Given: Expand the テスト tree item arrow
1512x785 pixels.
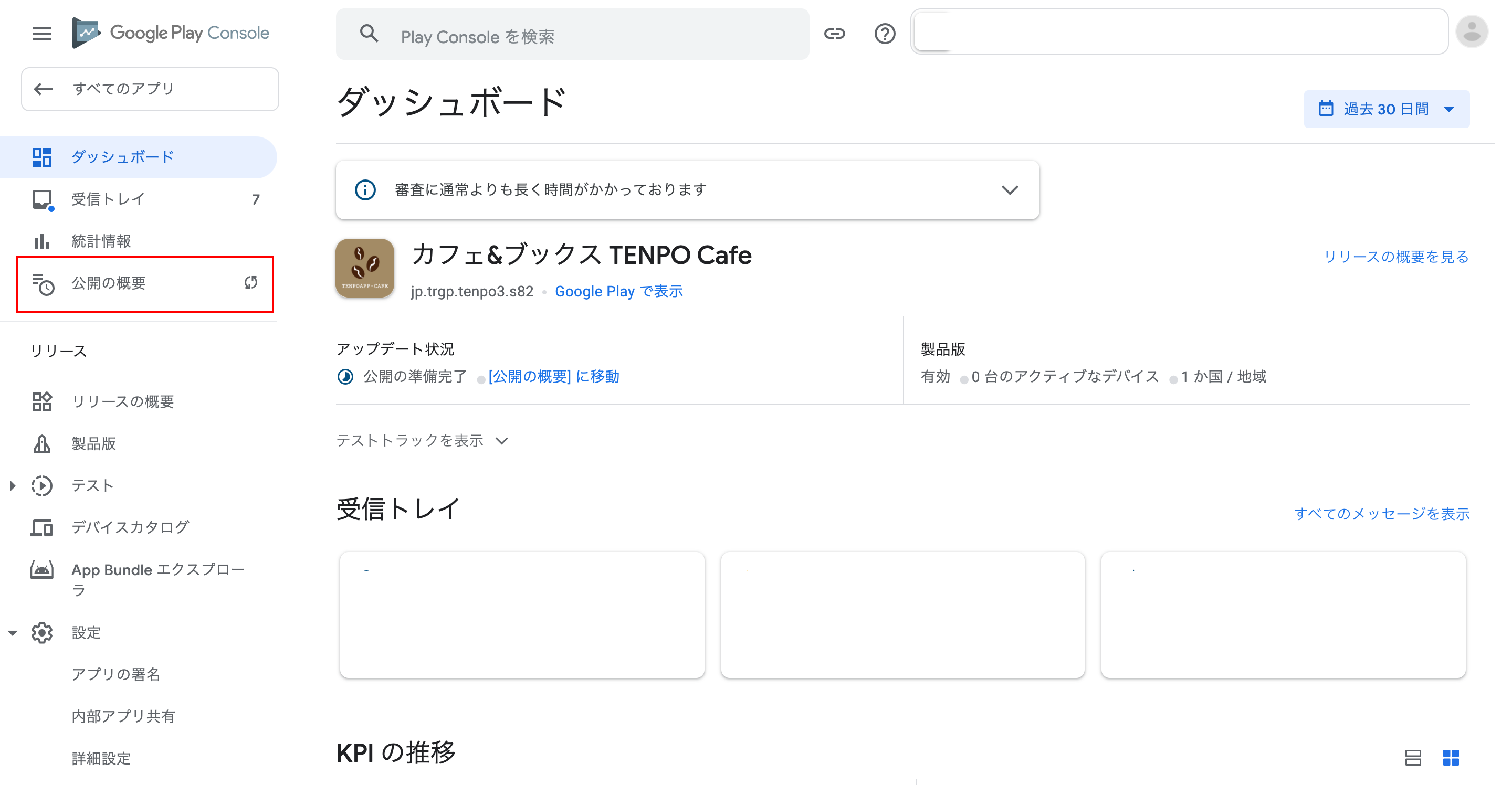Looking at the screenshot, I should tap(12, 486).
